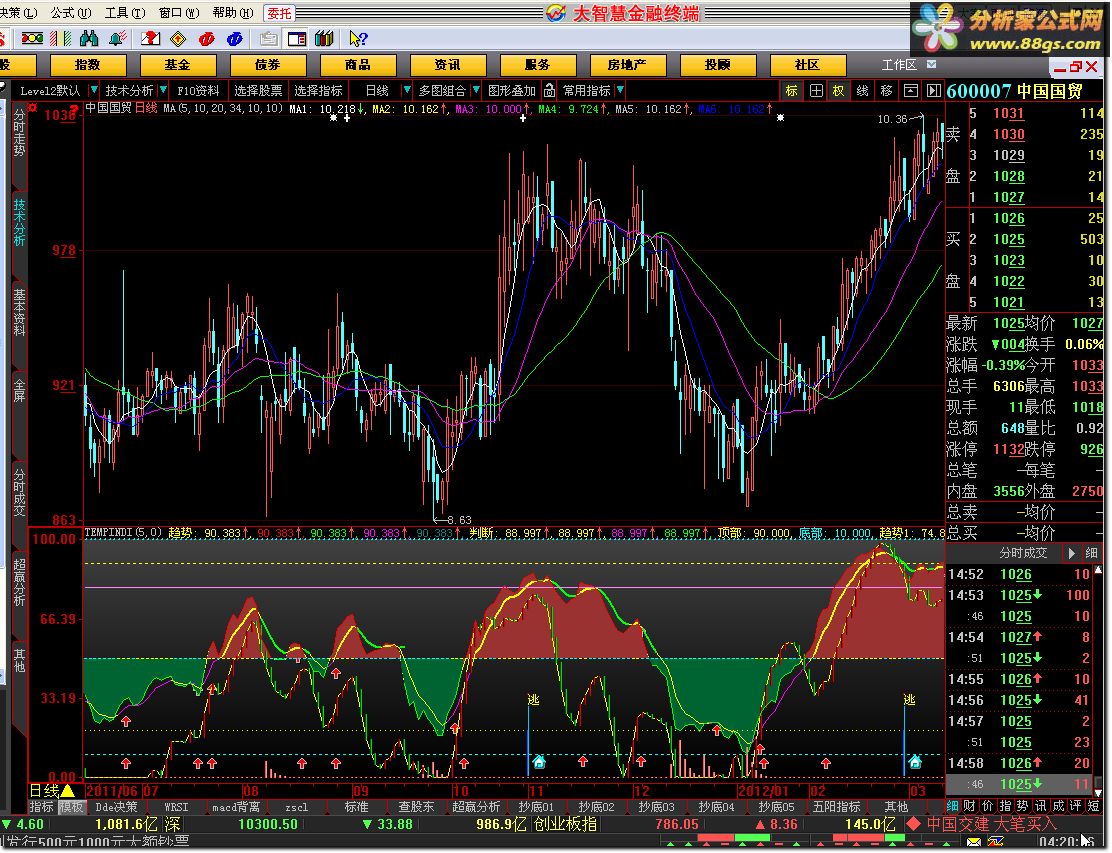Click the blue circular info icon

click(x=235, y=39)
